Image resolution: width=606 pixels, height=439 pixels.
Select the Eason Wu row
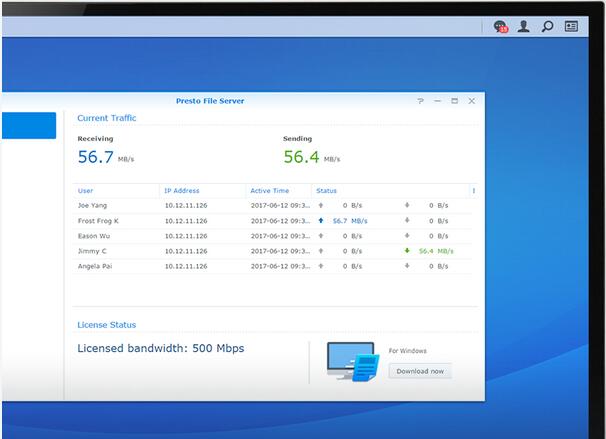tap(272, 236)
